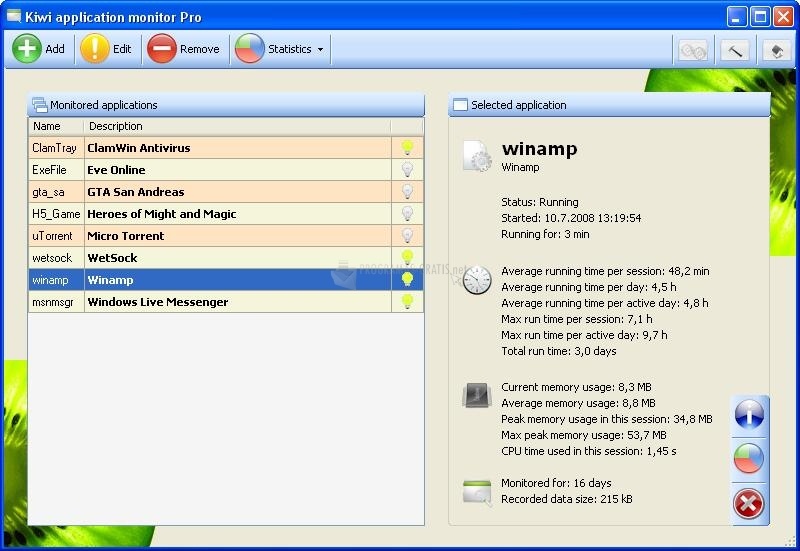Toggle the ClamTray monitoring lightbulb
The height and width of the screenshot is (551, 800).
[x=407, y=147]
